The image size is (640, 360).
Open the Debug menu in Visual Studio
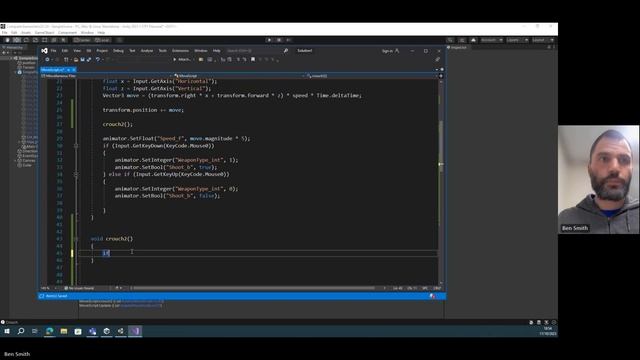click(118, 51)
